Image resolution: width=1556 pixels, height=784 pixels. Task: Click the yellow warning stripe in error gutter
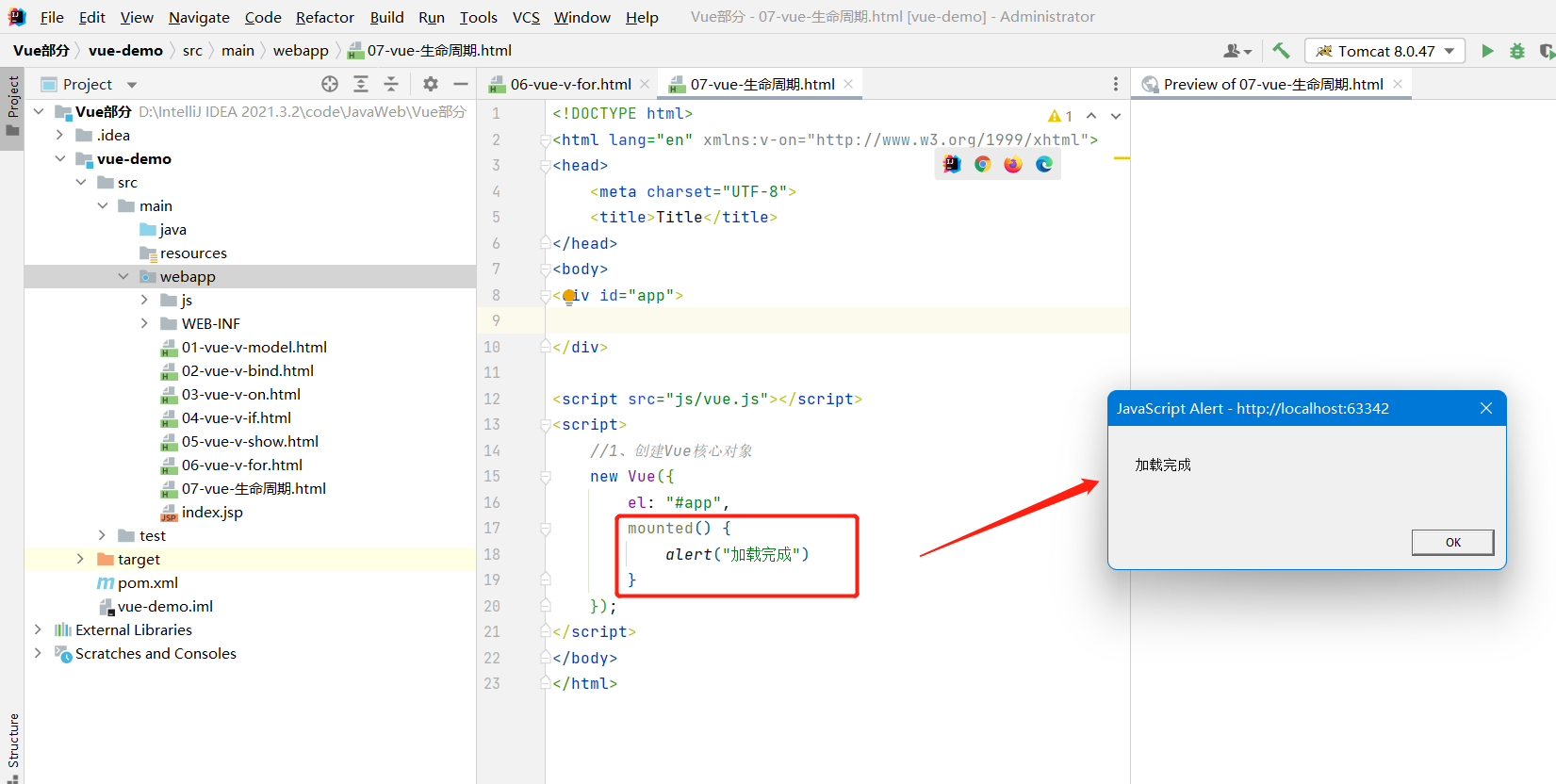tap(1122, 158)
